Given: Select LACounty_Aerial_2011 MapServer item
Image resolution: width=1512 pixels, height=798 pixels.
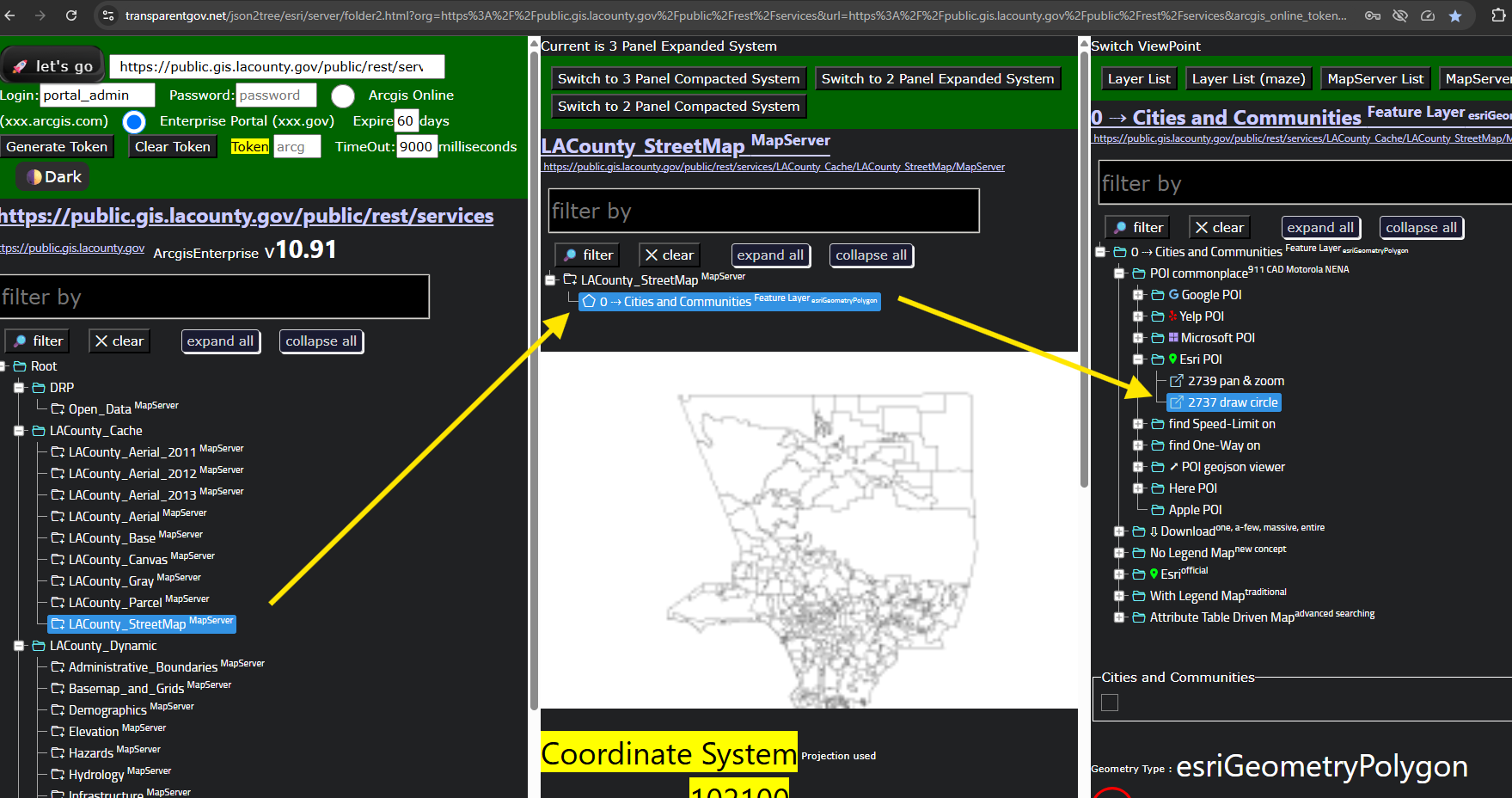Looking at the screenshot, I should click(147, 451).
